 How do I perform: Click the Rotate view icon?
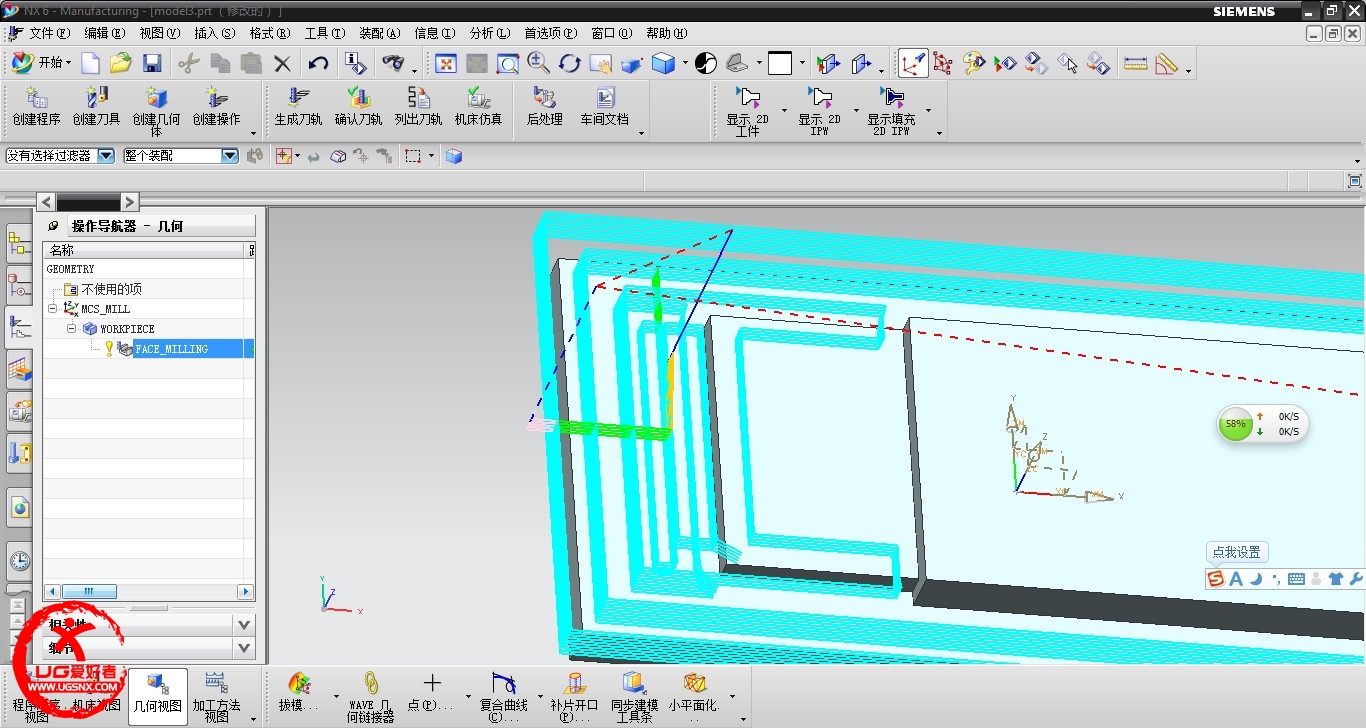[x=570, y=63]
